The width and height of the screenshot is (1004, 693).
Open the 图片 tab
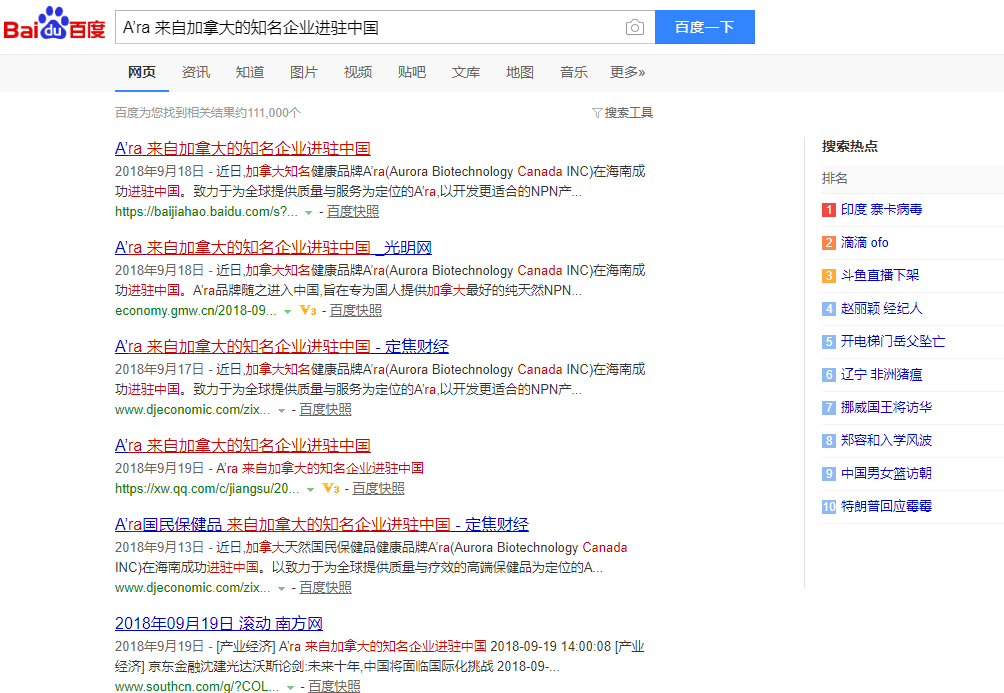304,72
